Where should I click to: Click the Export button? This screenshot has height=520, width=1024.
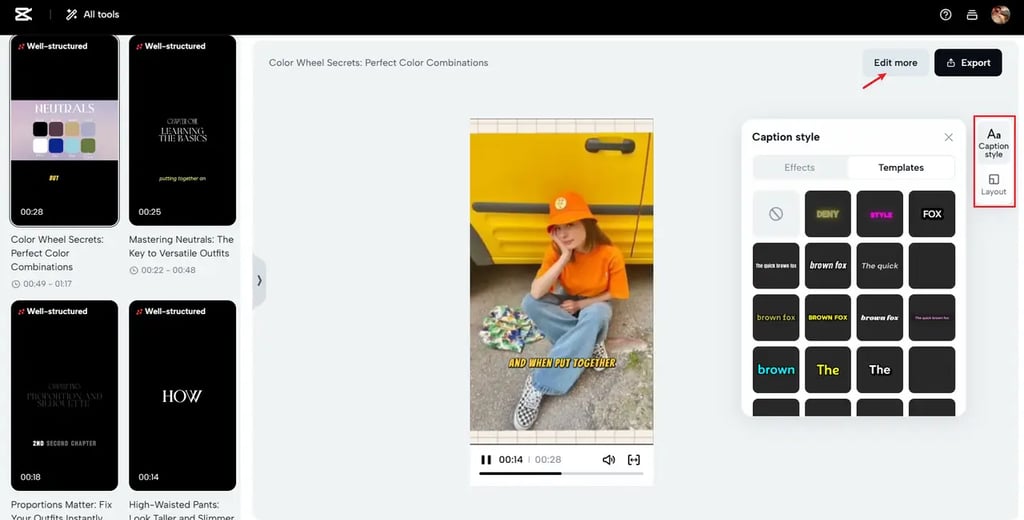[968, 63]
